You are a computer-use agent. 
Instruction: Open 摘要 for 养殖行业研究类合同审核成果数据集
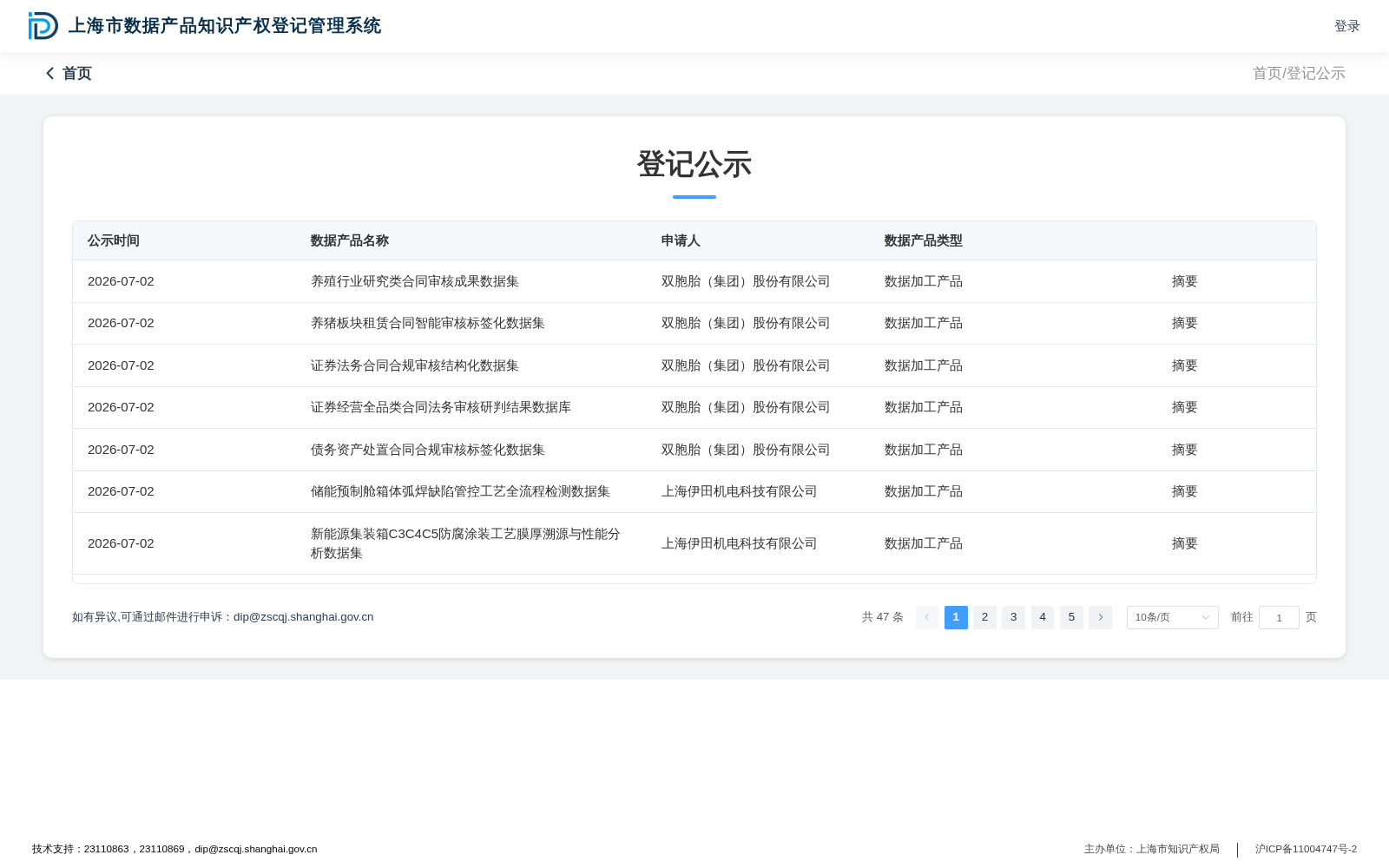(1184, 281)
